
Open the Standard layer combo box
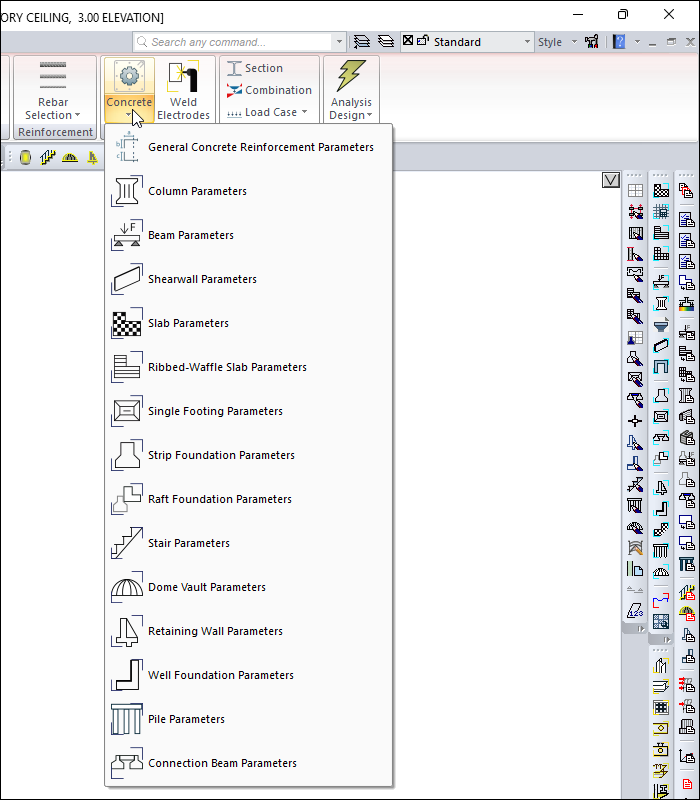point(470,42)
